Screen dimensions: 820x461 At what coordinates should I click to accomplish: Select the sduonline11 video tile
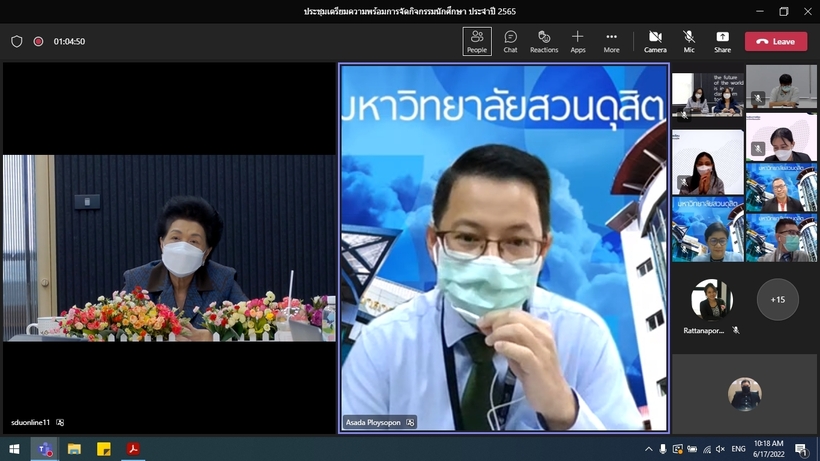(169, 248)
